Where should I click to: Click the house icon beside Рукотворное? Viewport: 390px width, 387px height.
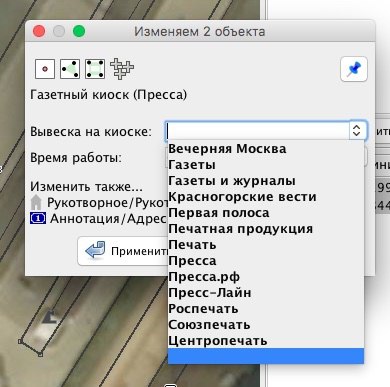coord(36,202)
